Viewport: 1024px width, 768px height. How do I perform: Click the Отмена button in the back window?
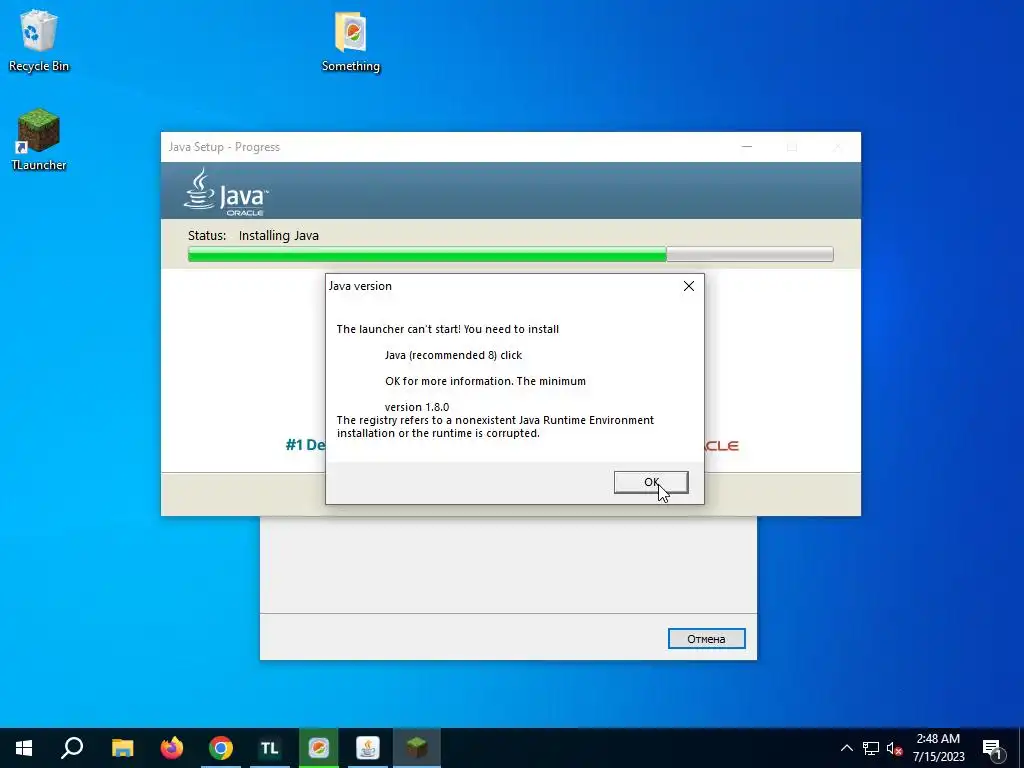[706, 639]
